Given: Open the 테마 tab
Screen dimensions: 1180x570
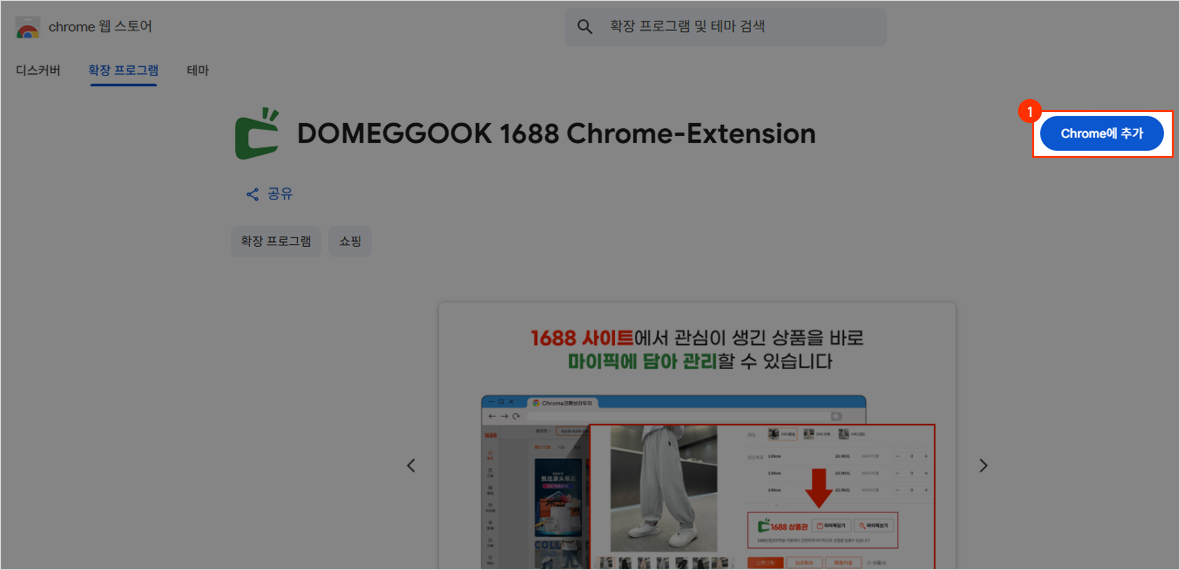Looking at the screenshot, I should pyautogui.click(x=198, y=71).
